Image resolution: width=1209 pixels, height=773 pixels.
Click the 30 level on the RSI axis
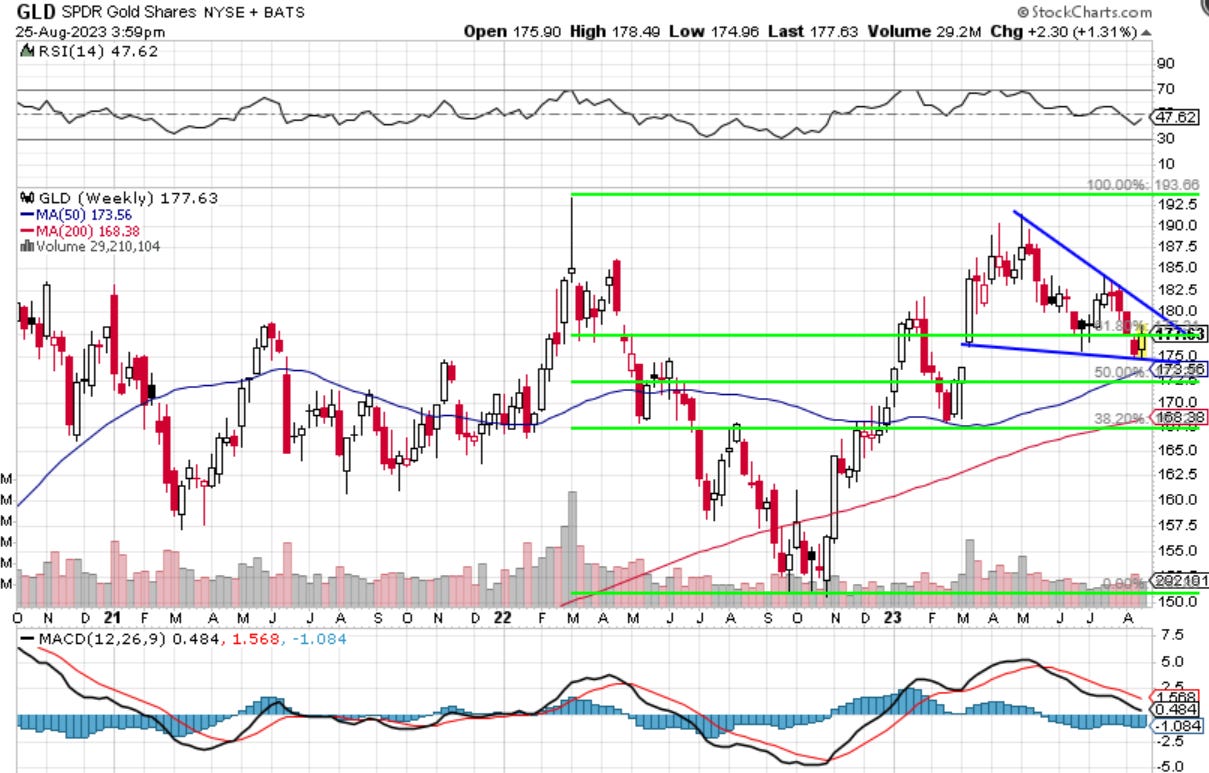point(1165,139)
